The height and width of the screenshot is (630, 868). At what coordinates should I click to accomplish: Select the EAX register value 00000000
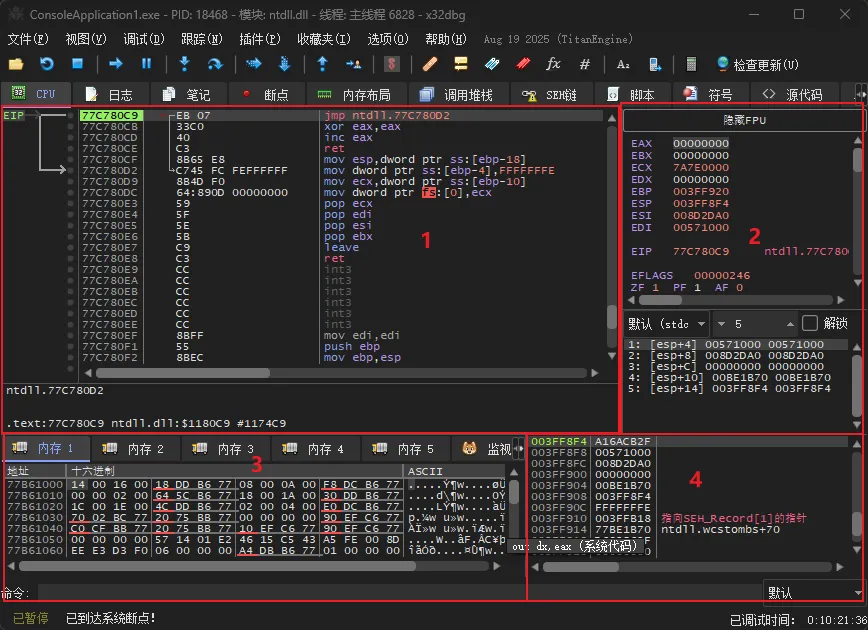(x=701, y=143)
